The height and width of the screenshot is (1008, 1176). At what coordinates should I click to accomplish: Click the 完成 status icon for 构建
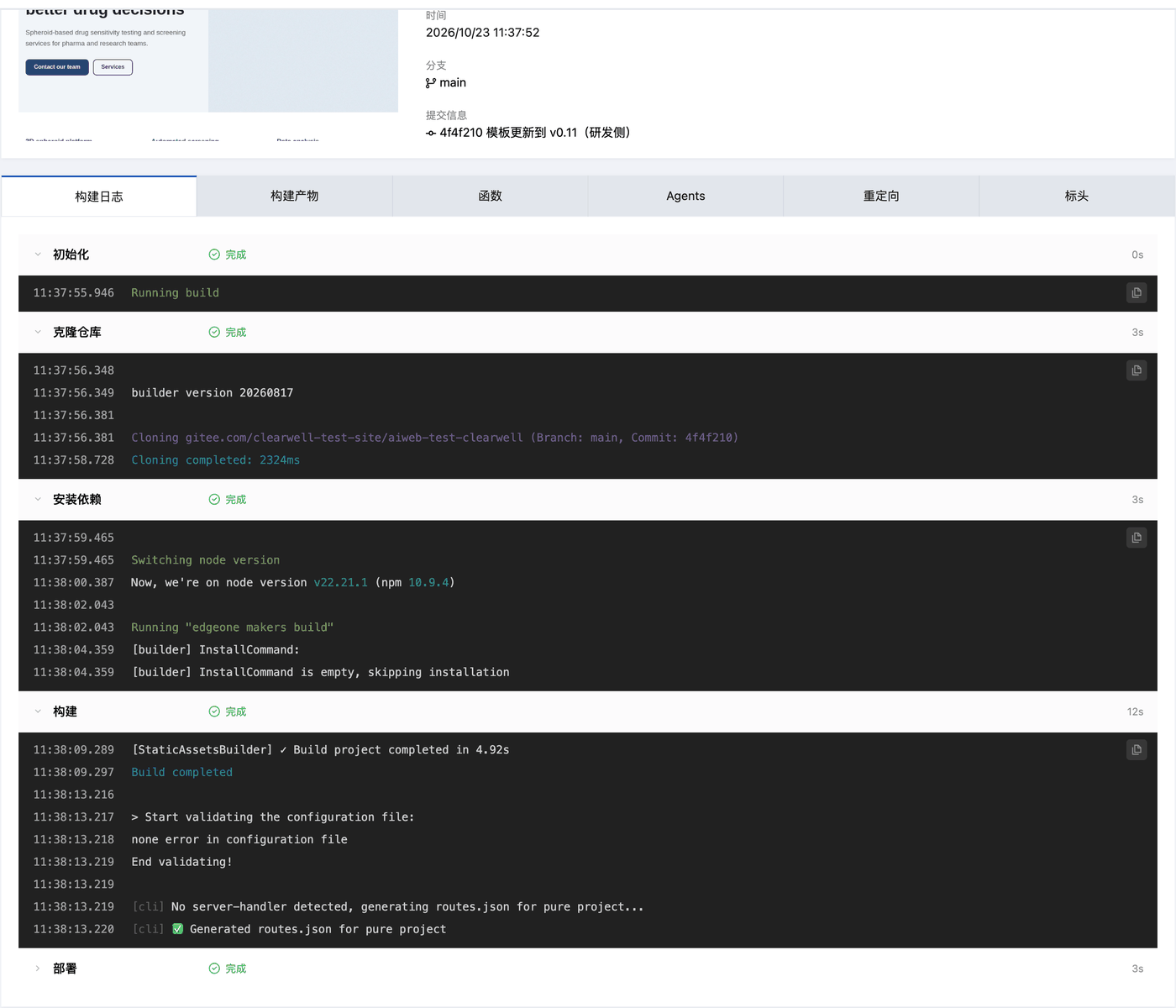[x=214, y=711]
